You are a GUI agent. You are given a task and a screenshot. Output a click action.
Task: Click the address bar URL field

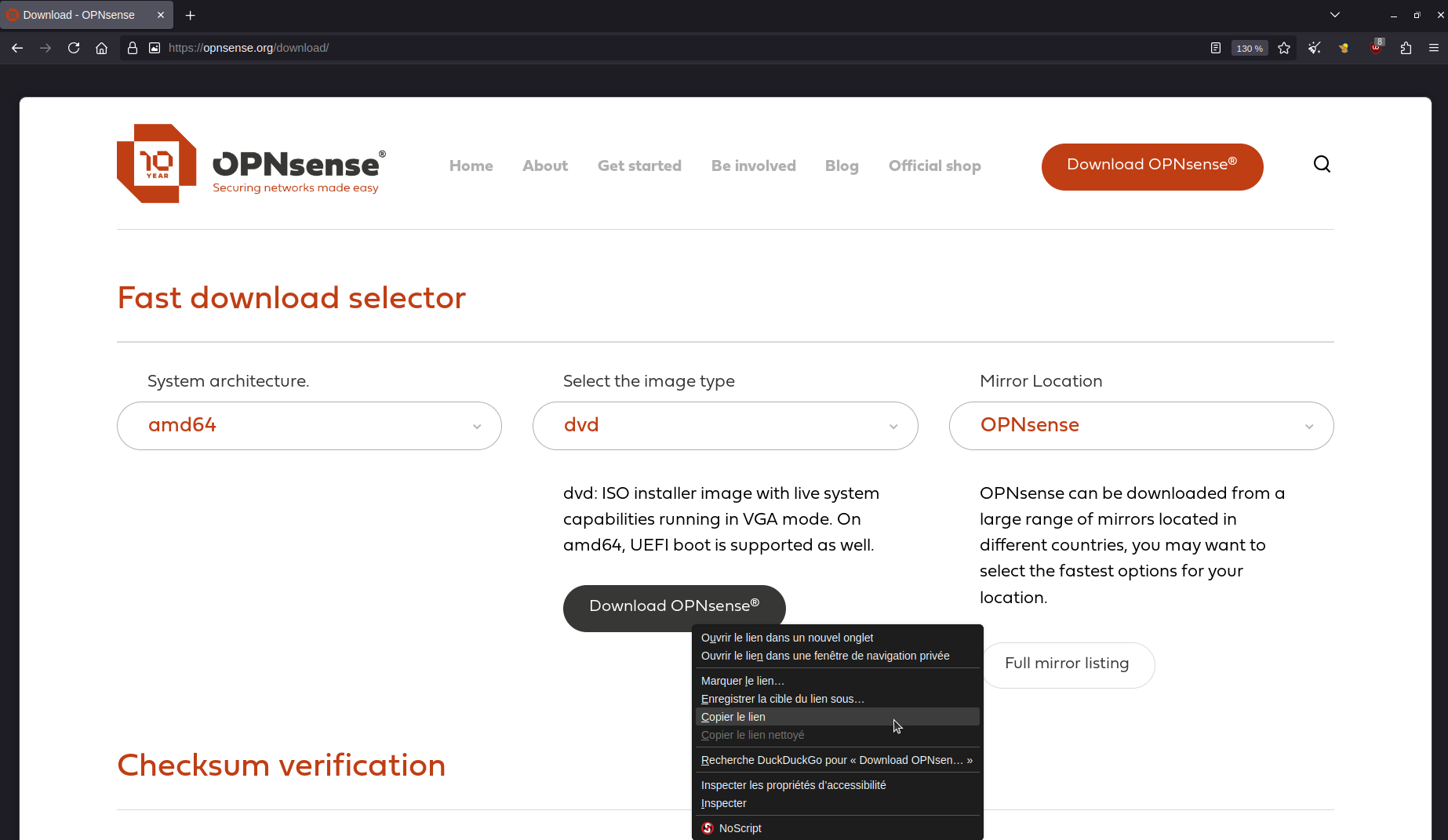pos(682,48)
